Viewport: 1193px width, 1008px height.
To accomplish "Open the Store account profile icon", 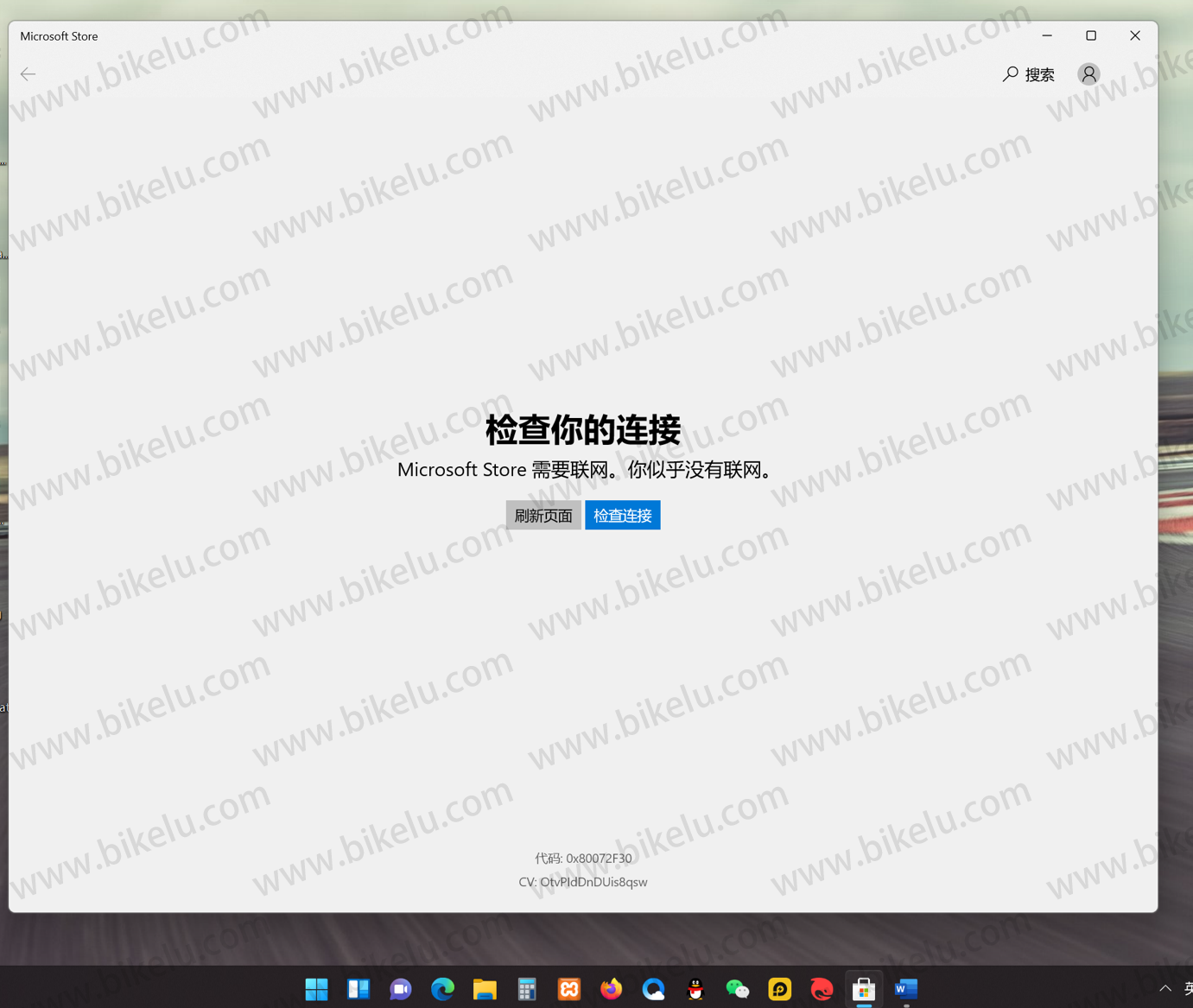I will click(x=1088, y=74).
